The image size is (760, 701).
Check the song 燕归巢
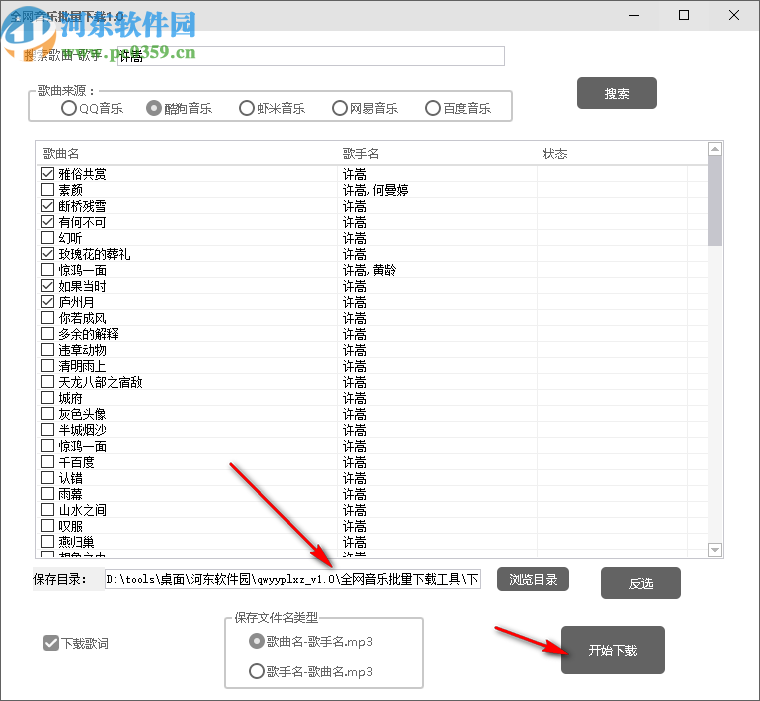tap(48, 542)
